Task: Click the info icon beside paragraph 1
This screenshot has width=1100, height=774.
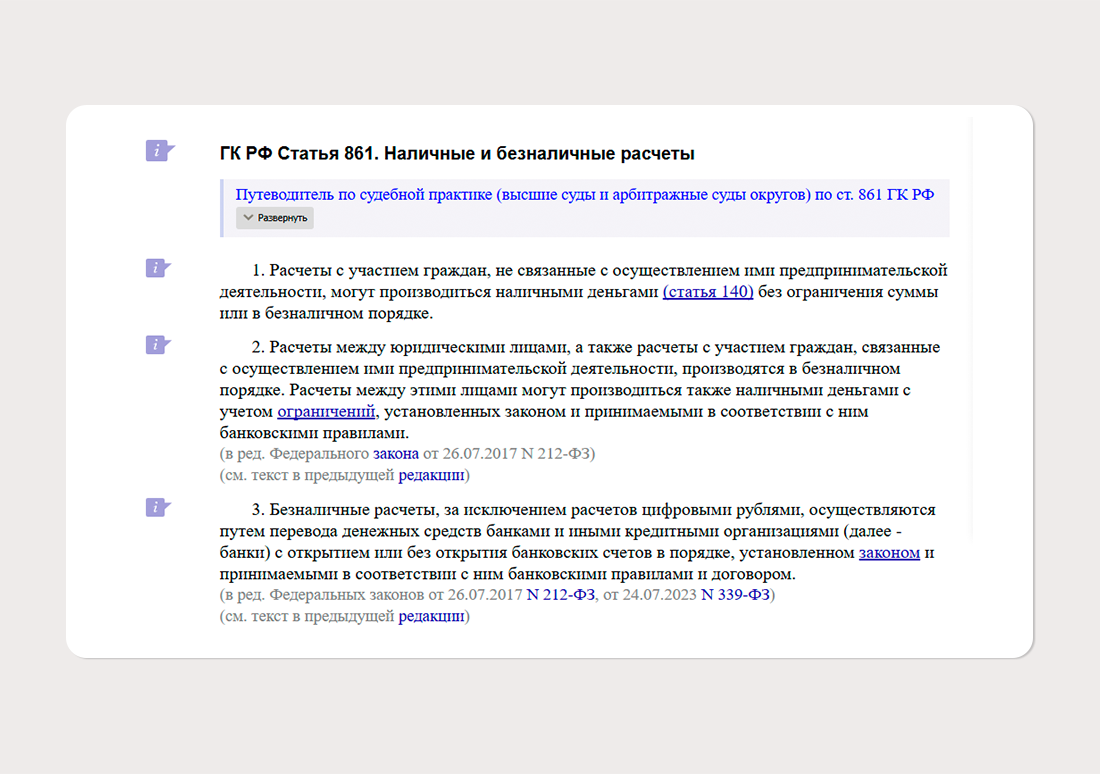Action: pos(158,268)
